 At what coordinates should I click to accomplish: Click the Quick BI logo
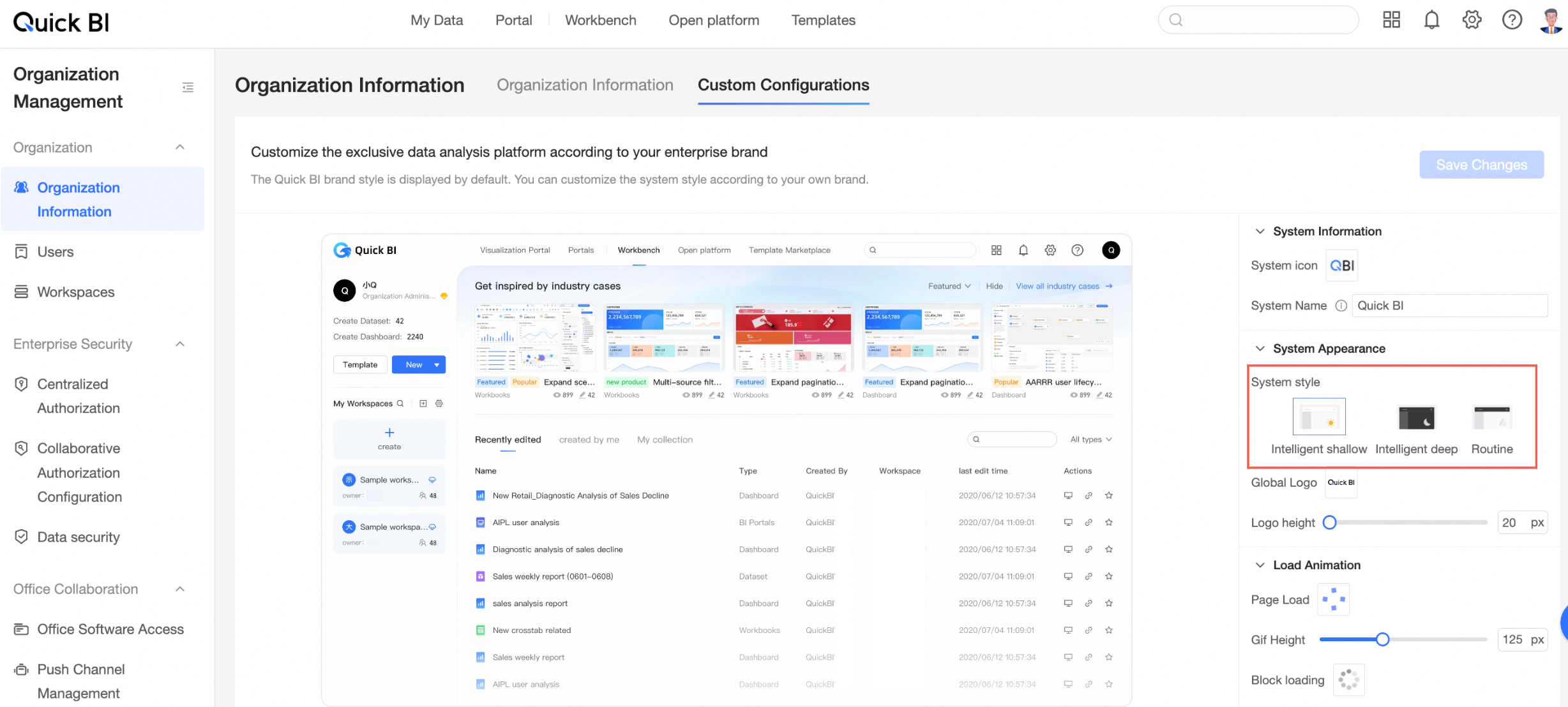click(61, 23)
